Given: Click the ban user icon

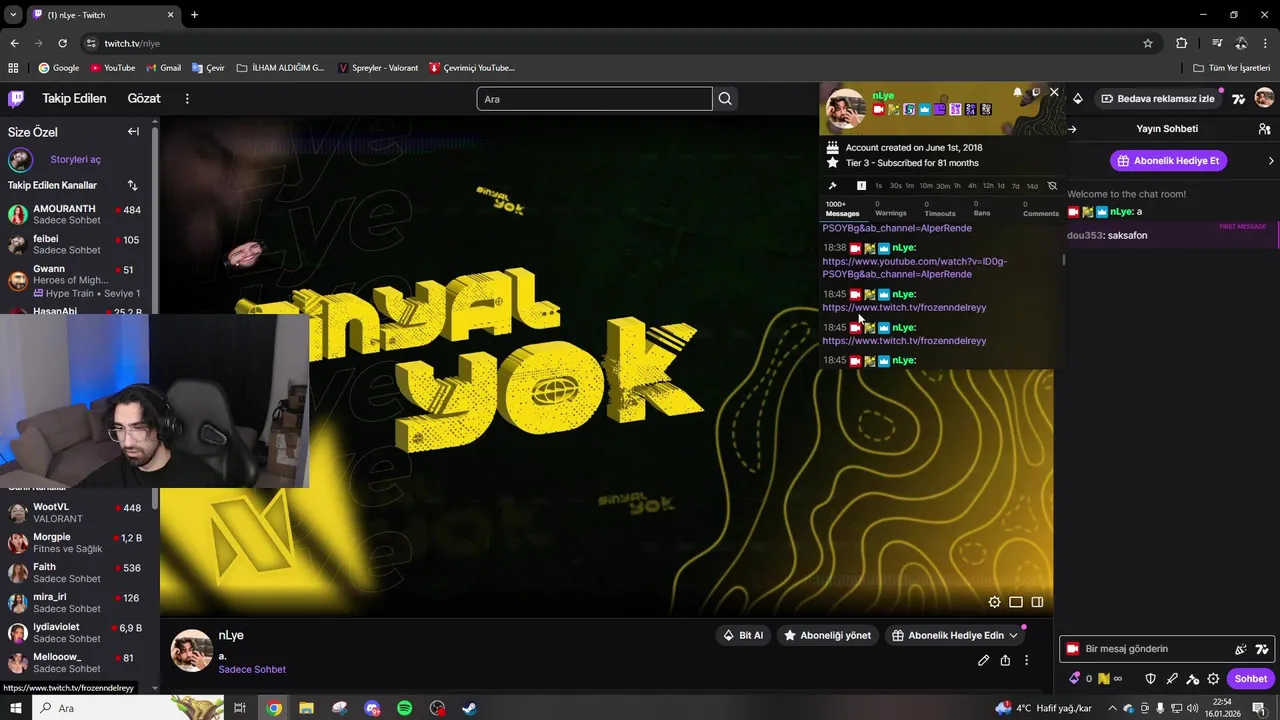Looking at the screenshot, I should pos(1052,186).
